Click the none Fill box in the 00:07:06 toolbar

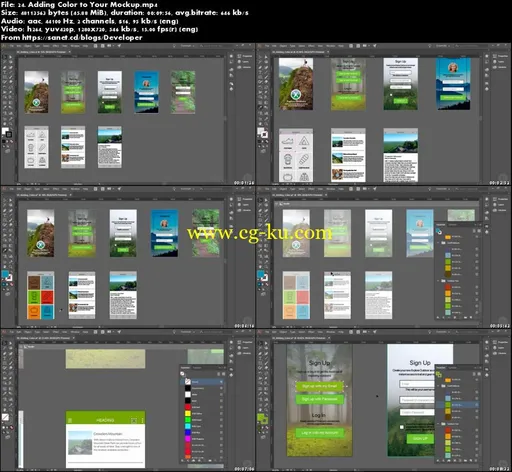[x=5, y=417]
